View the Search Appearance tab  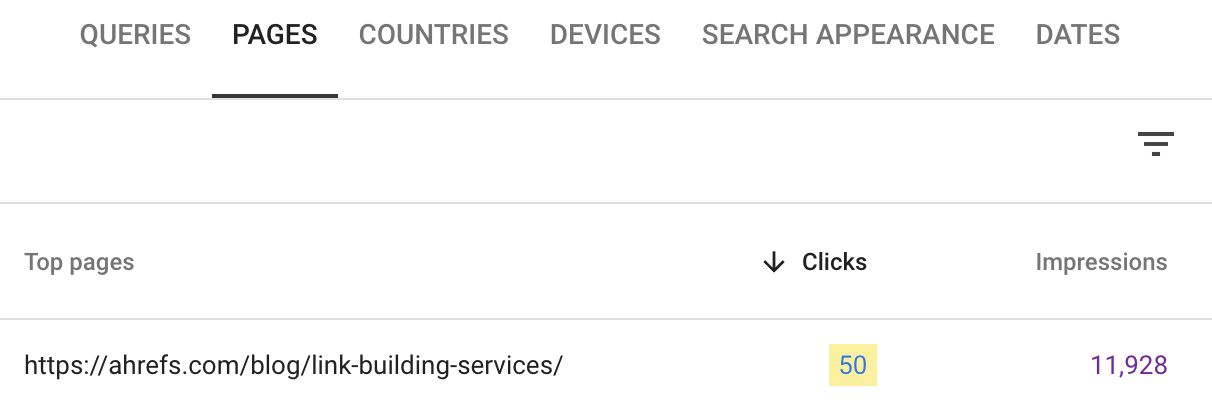coord(848,36)
